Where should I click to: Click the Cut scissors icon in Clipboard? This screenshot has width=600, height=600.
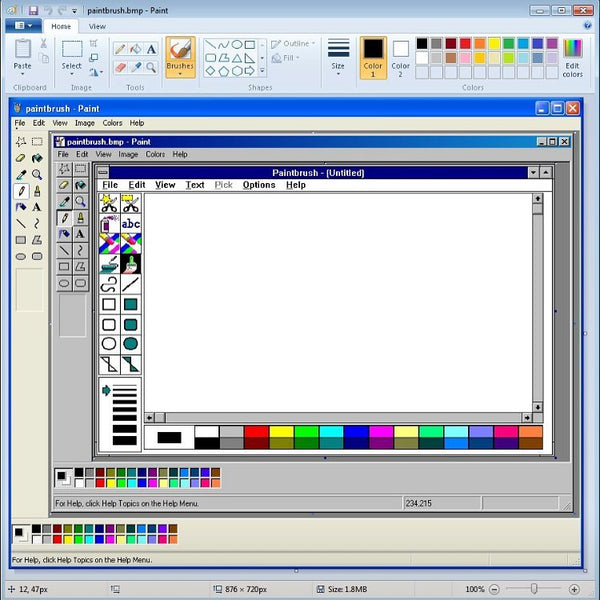(x=44, y=44)
